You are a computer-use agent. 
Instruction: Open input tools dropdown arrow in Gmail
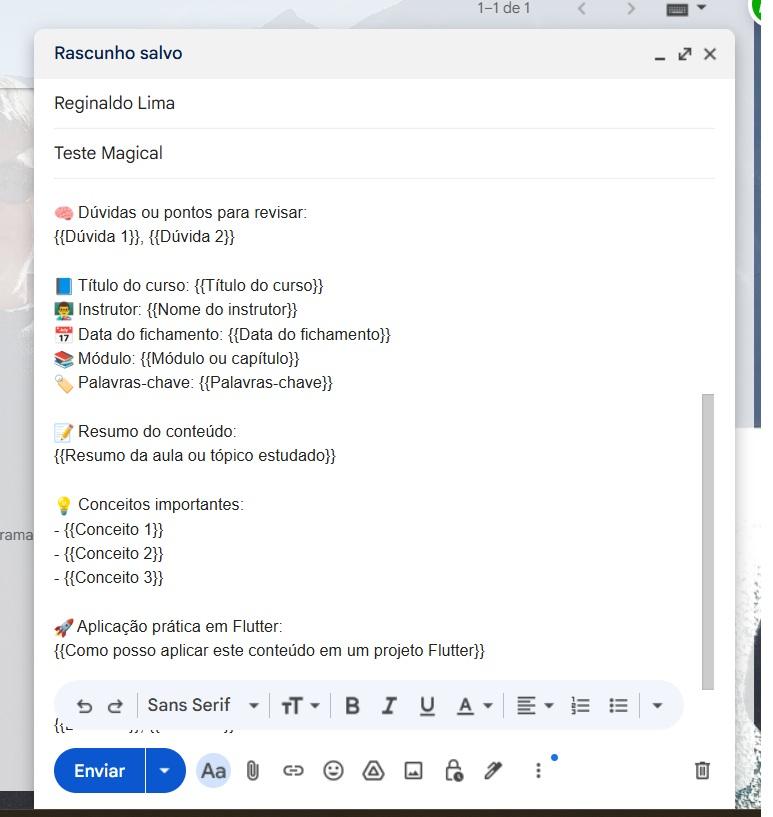[702, 7]
